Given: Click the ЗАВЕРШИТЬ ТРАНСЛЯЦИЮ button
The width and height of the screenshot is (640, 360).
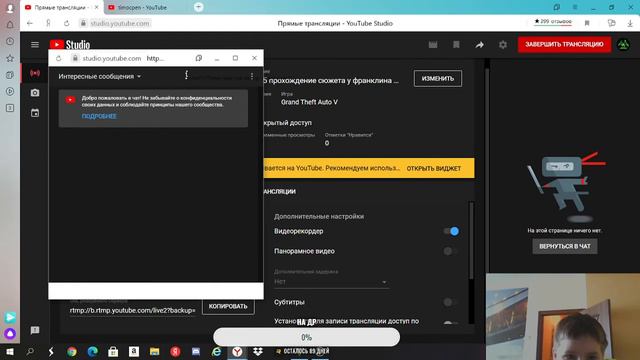Looking at the screenshot, I should 564,44.
